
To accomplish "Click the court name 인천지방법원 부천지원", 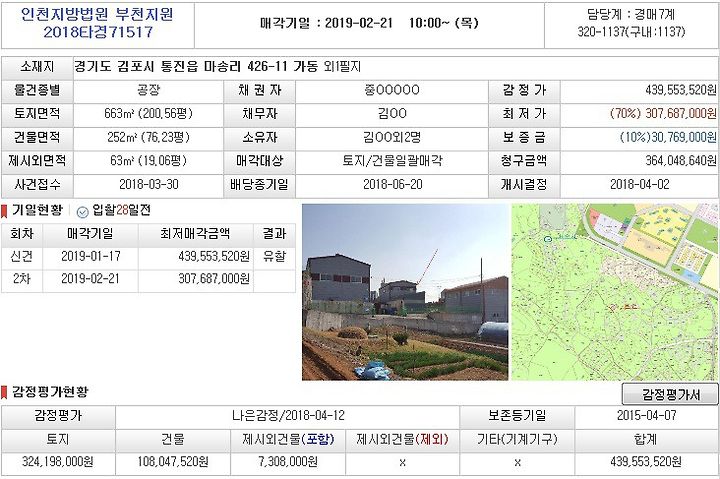I will click(x=97, y=15).
